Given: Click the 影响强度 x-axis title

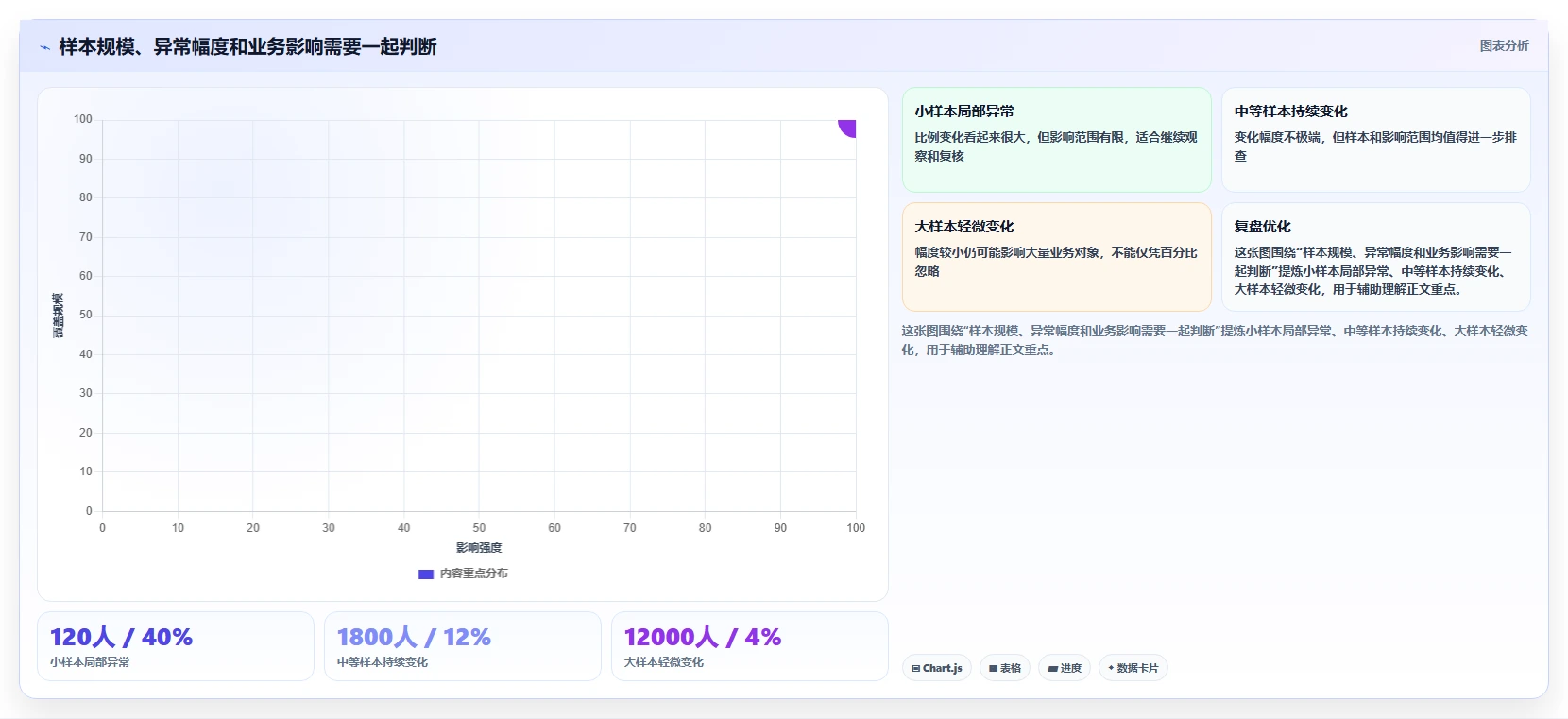Looking at the screenshot, I should pyautogui.click(x=479, y=548).
